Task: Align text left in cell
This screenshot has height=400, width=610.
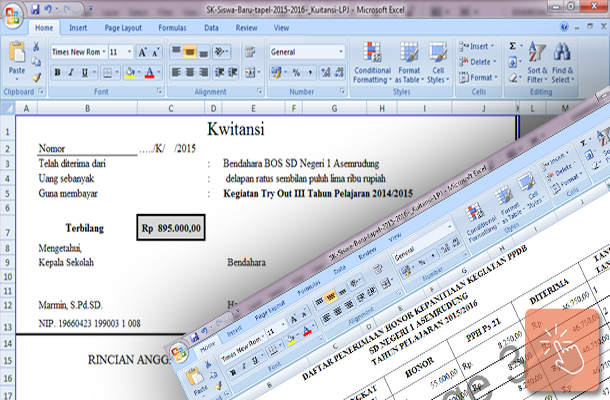Action: [176, 72]
